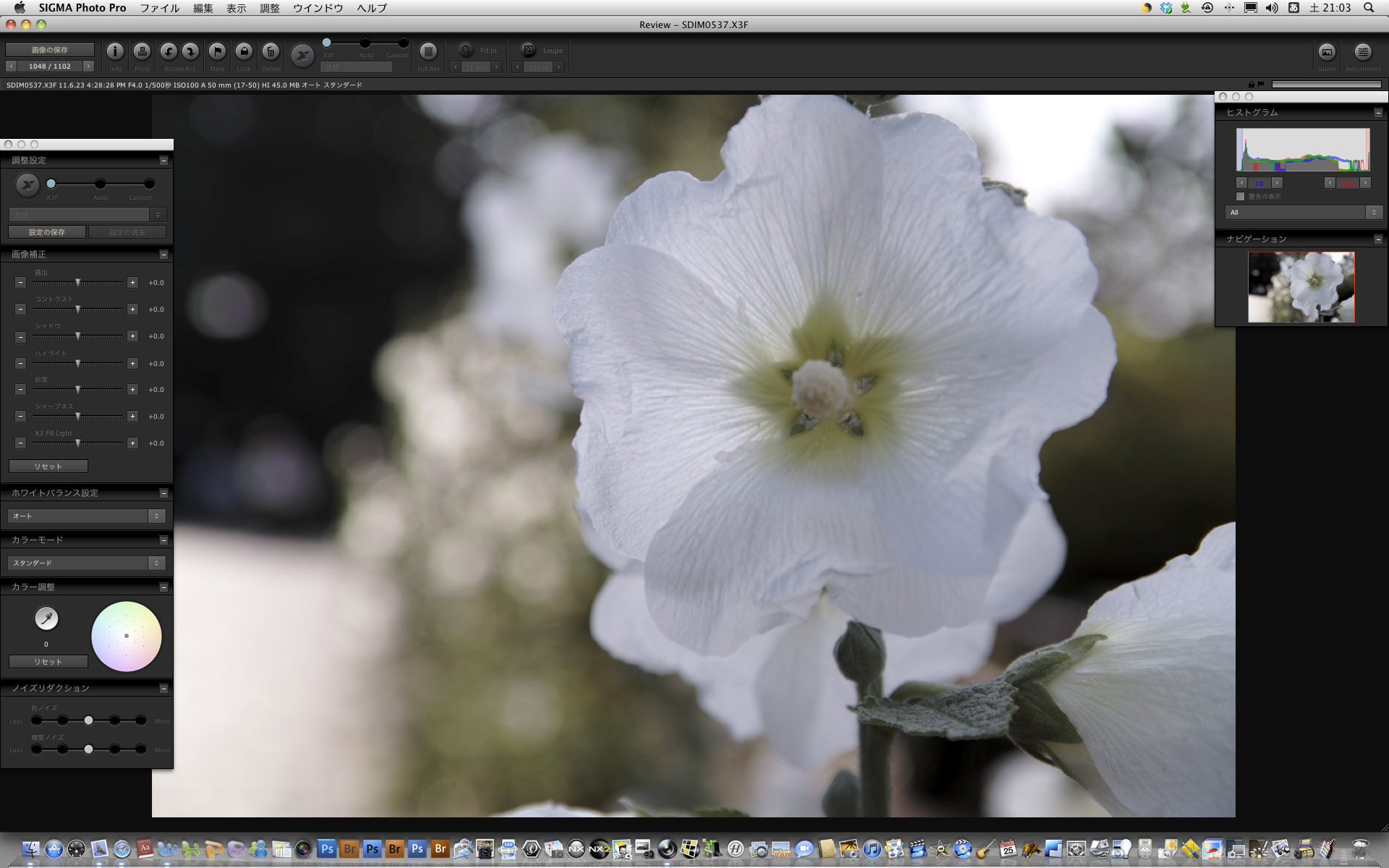Click the 設定の保存 button in 調整設定 panel
The image size is (1389, 868).
46,231
